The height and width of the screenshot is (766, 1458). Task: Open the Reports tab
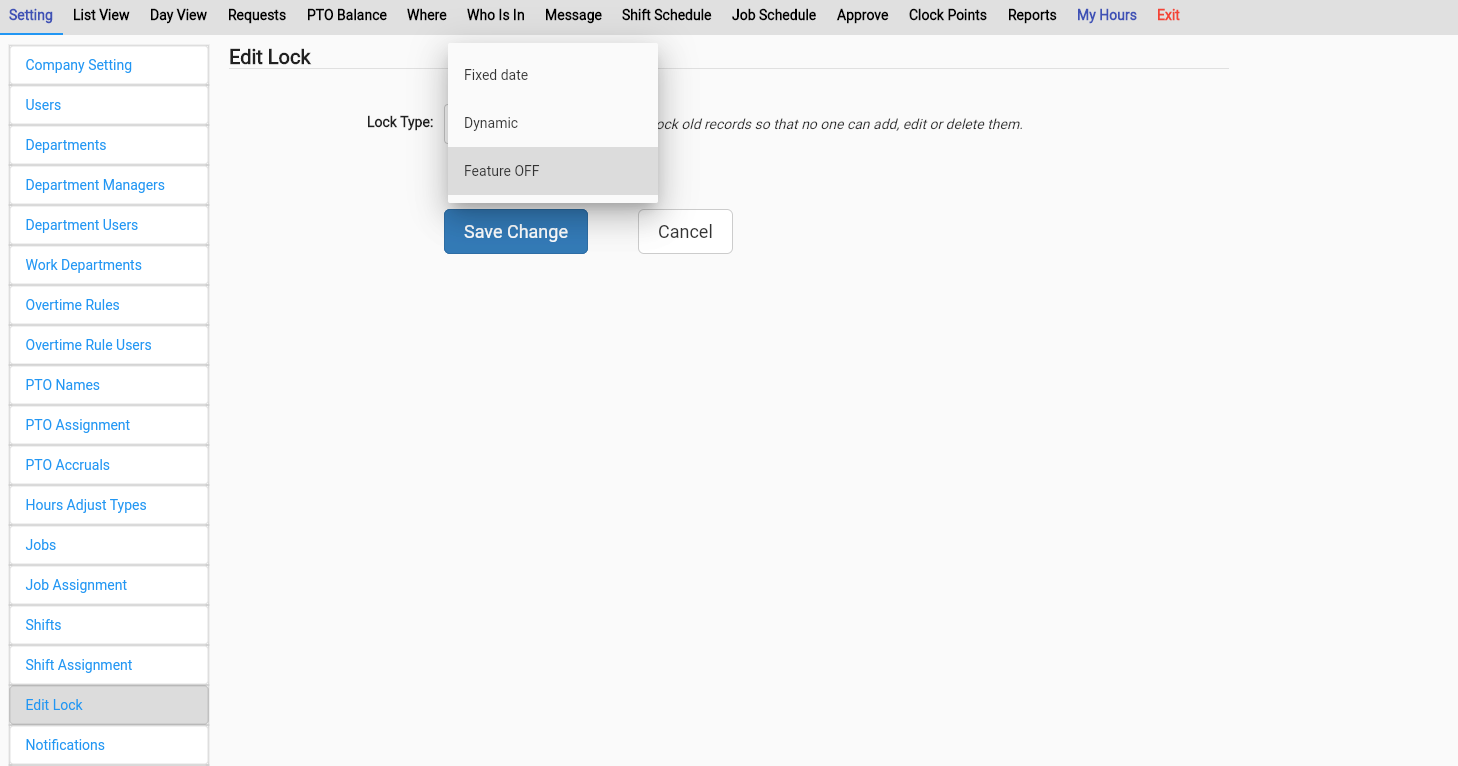1032,15
